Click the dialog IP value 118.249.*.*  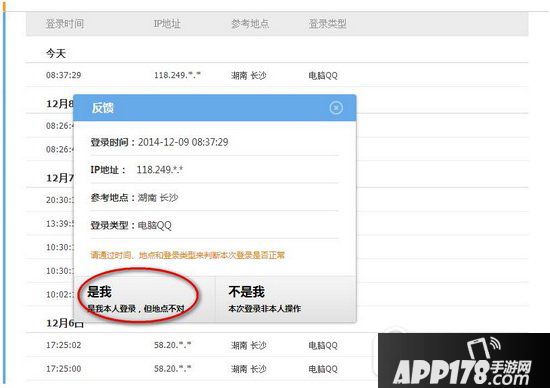160,170
